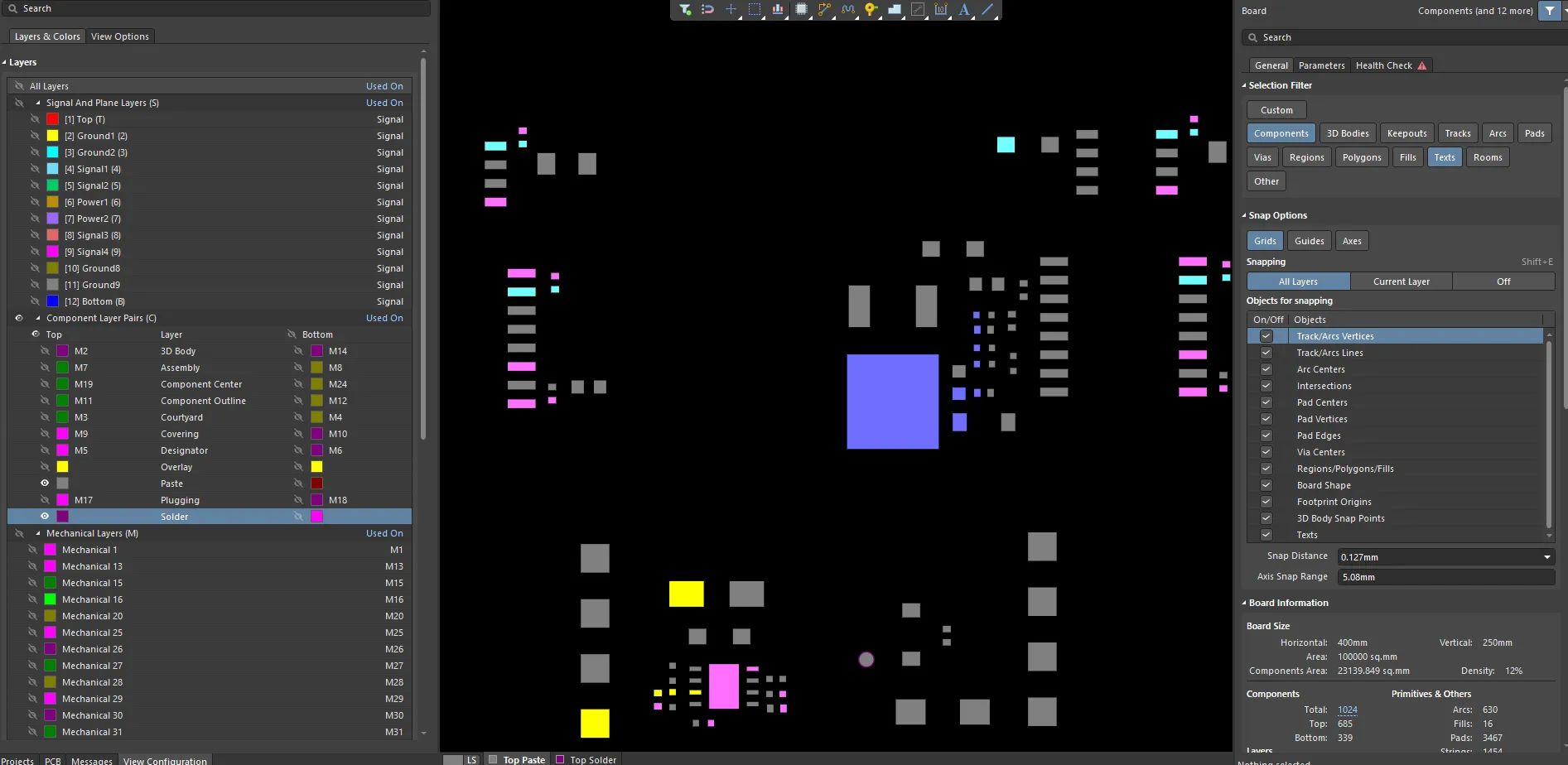Collapse the Snap Options section
The width and height of the screenshot is (1568, 765).
pyautogui.click(x=1244, y=215)
